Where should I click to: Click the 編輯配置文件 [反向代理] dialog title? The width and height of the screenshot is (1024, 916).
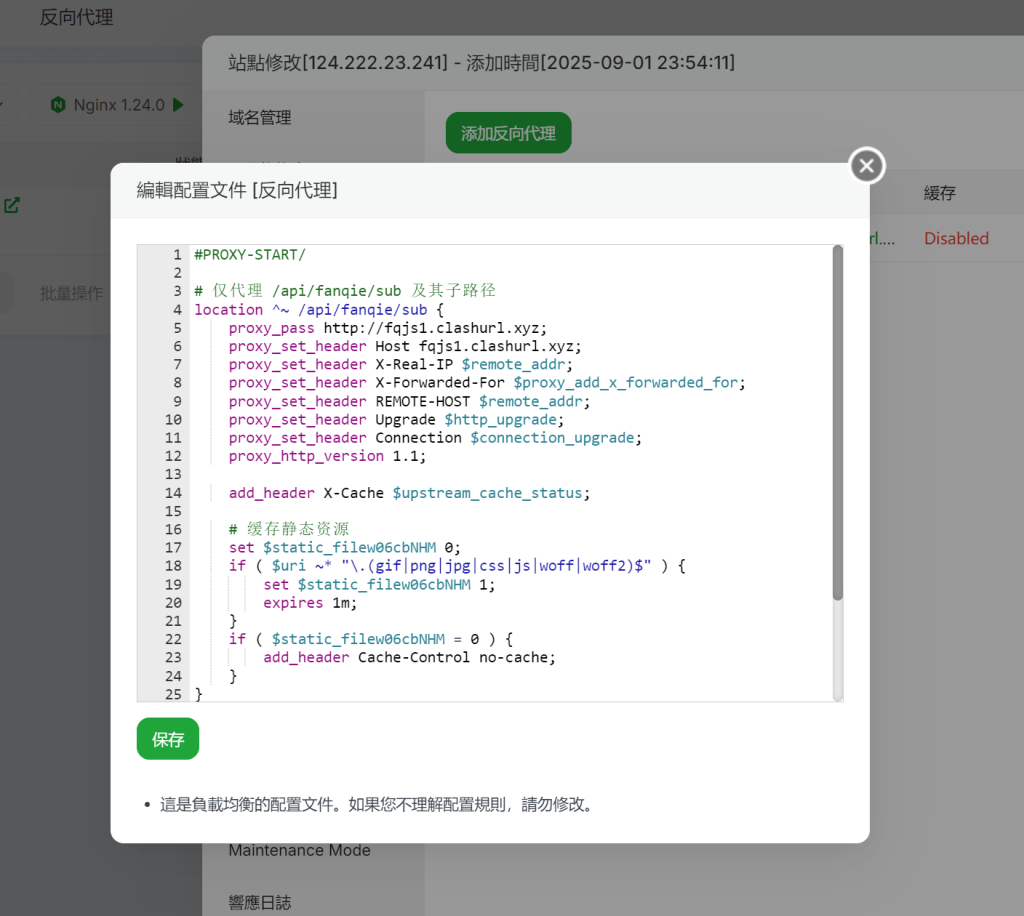(237, 190)
